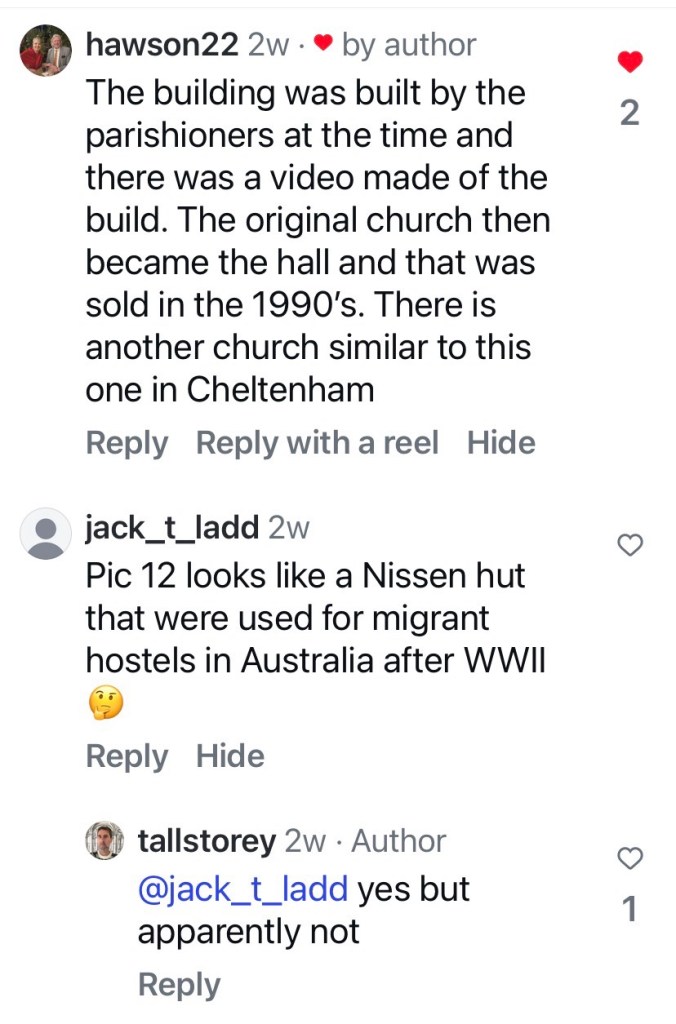Unlike hawson22's comment with the red heart
Image resolution: width=676 pixels, height=1024 pixels.
[x=629, y=63]
